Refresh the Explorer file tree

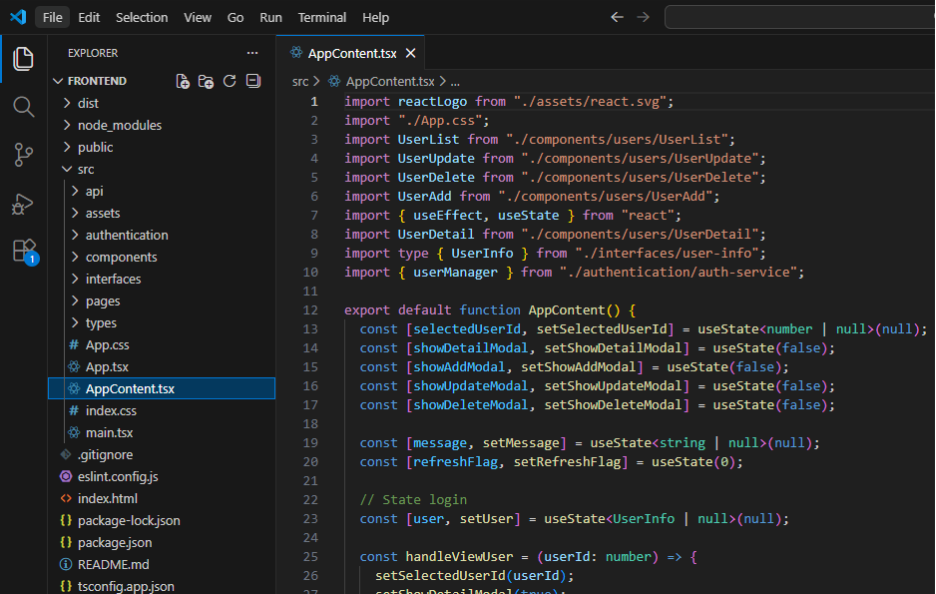(230, 81)
